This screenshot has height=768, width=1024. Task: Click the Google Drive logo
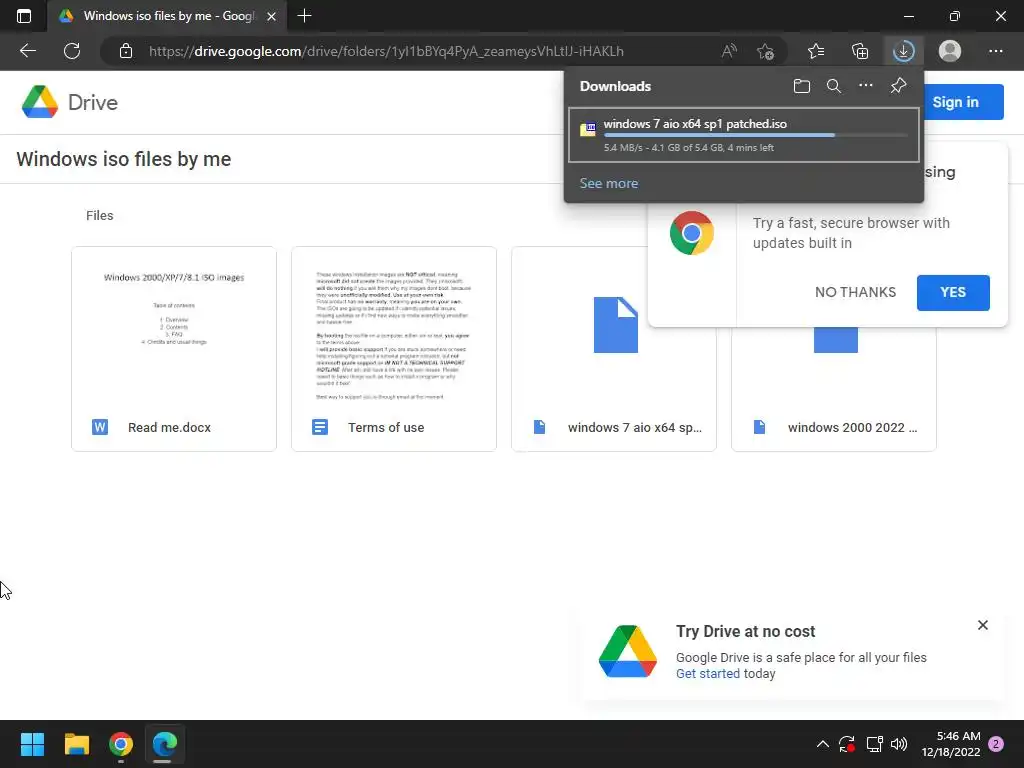[69, 102]
